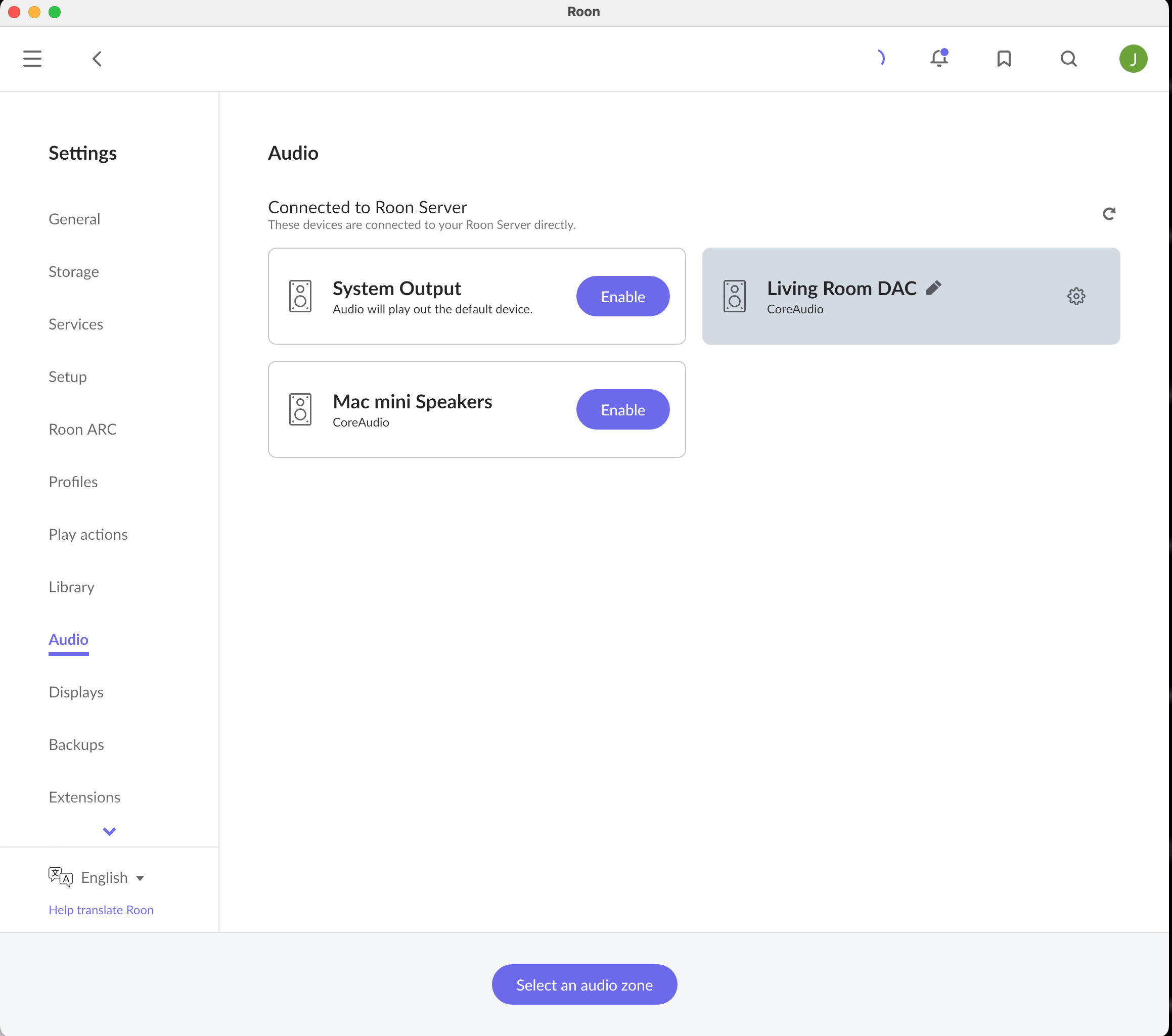
Task: Open the Storage settings tab
Action: (x=73, y=271)
